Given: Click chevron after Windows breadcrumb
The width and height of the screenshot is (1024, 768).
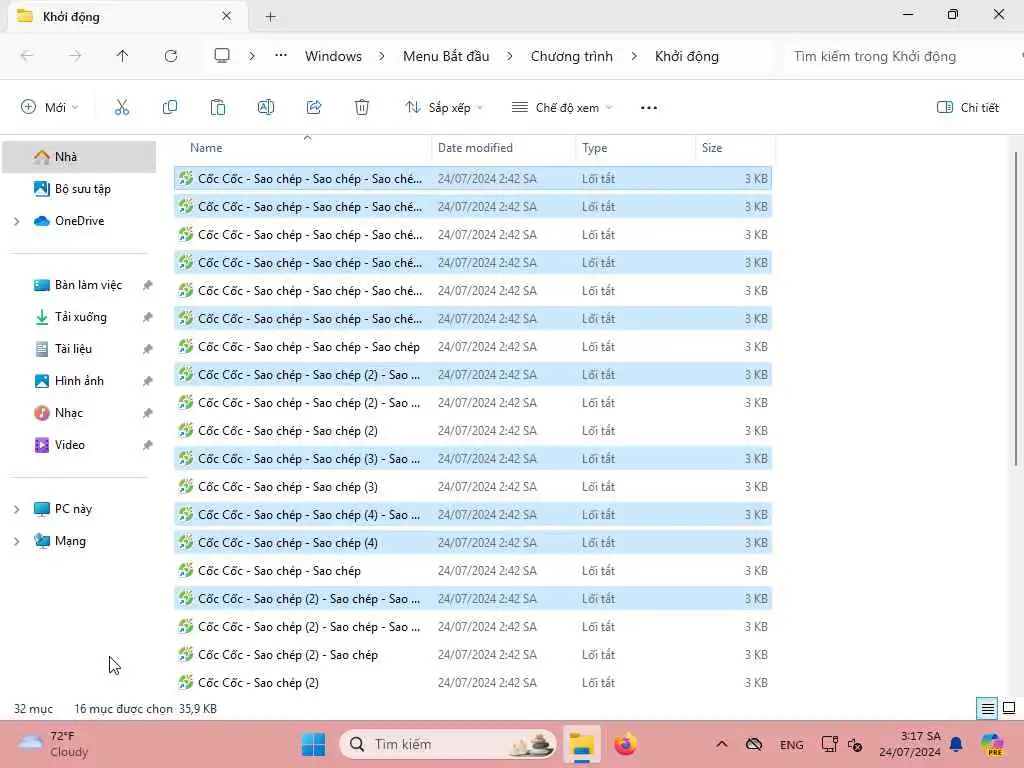Looking at the screenshot, I should [382, 56].
